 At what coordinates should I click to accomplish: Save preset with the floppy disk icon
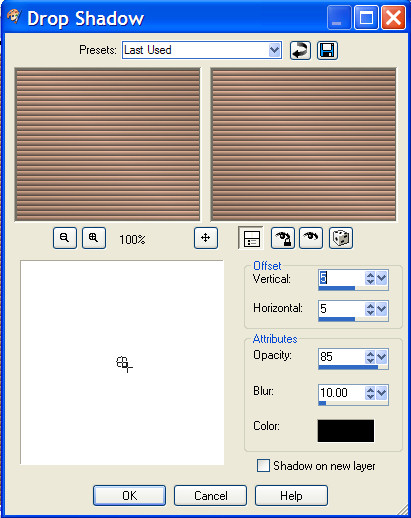click(327, 51)
